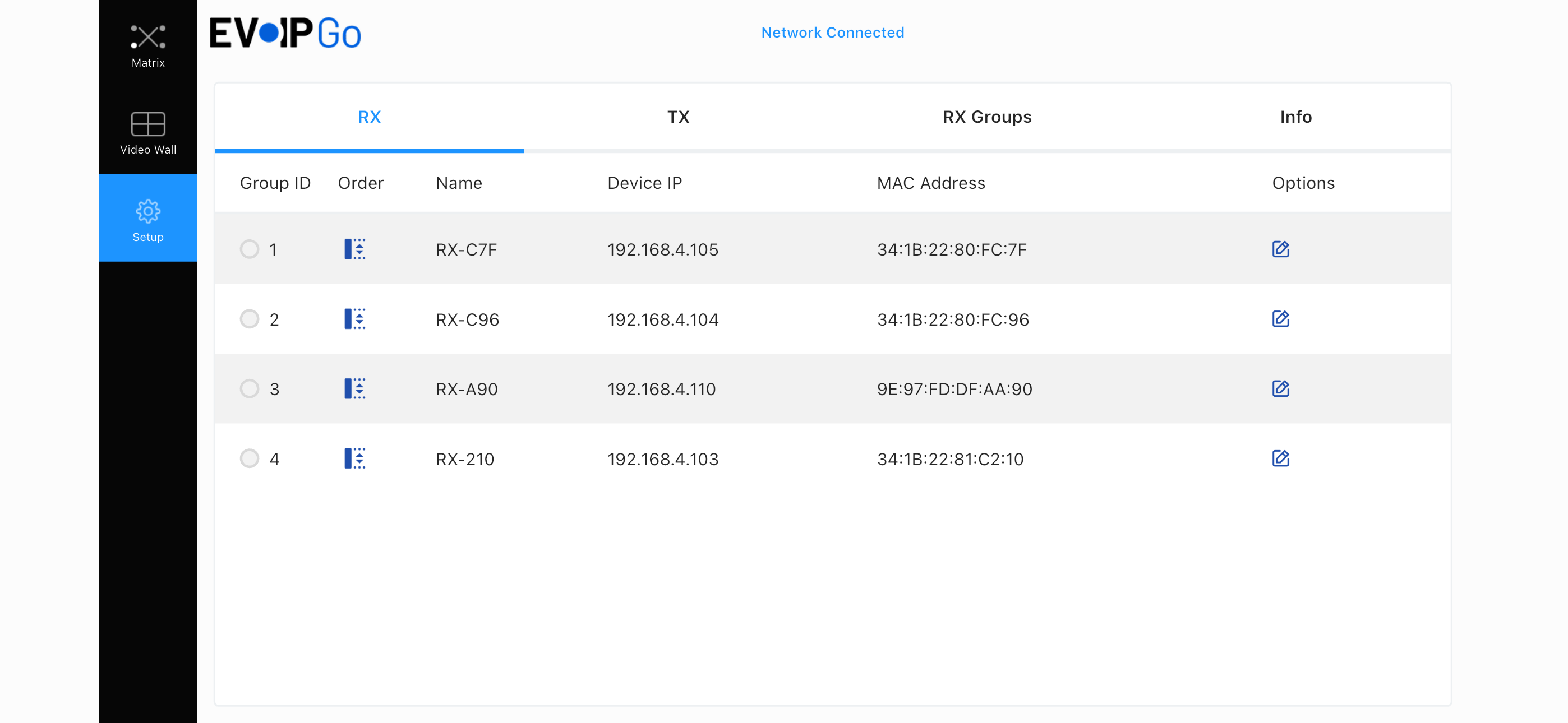
Task: Open the Video Wall section
Action: click(148, 133)
